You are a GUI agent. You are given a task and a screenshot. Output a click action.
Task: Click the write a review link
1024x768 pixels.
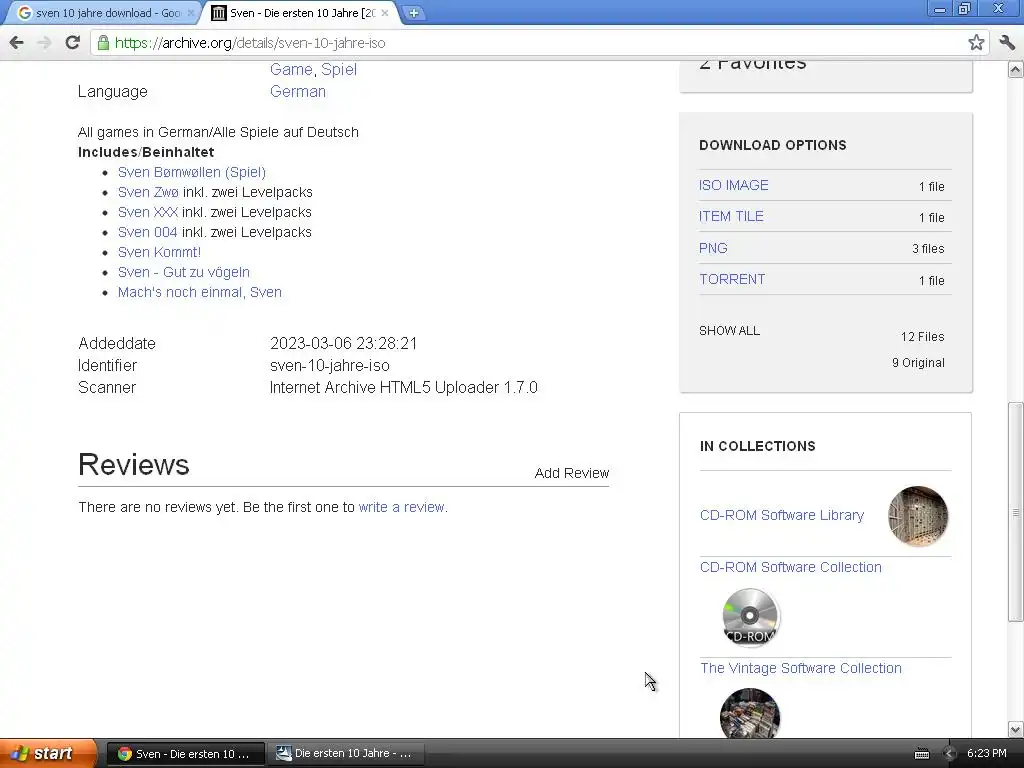point(403,507)
